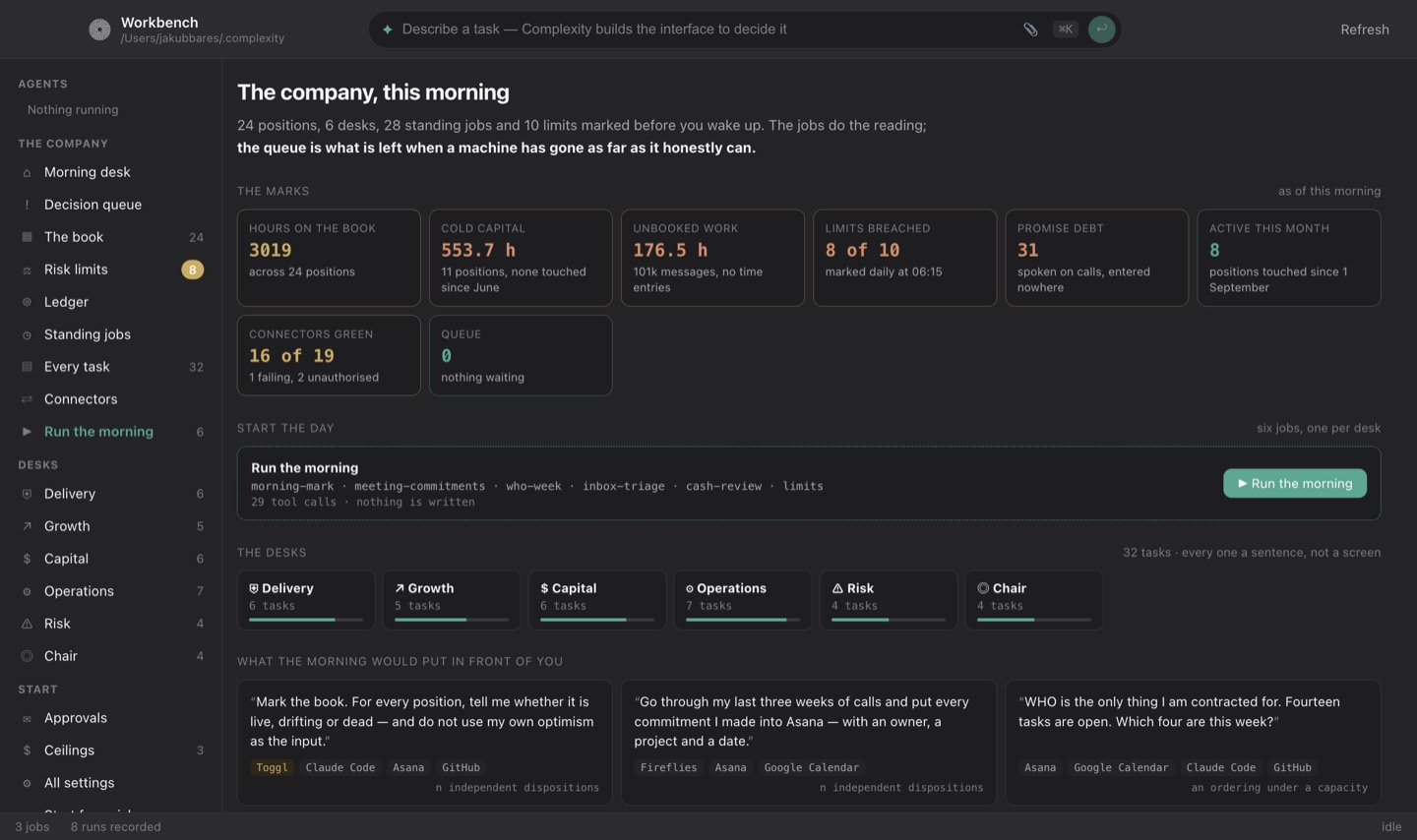Open the "WHO is the only thing" card
Screen dimensions: 1417x840
pyautogui.click(x=1194, y=743)
